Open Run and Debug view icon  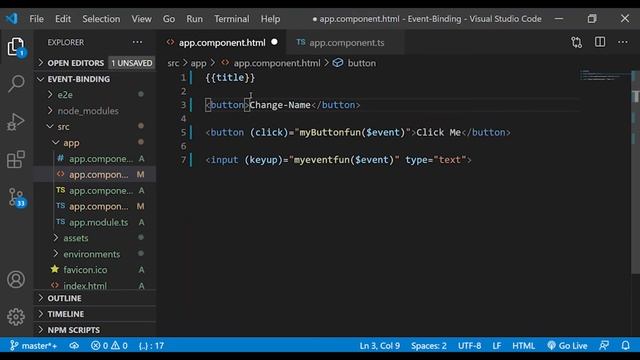(x=16, y=122)
